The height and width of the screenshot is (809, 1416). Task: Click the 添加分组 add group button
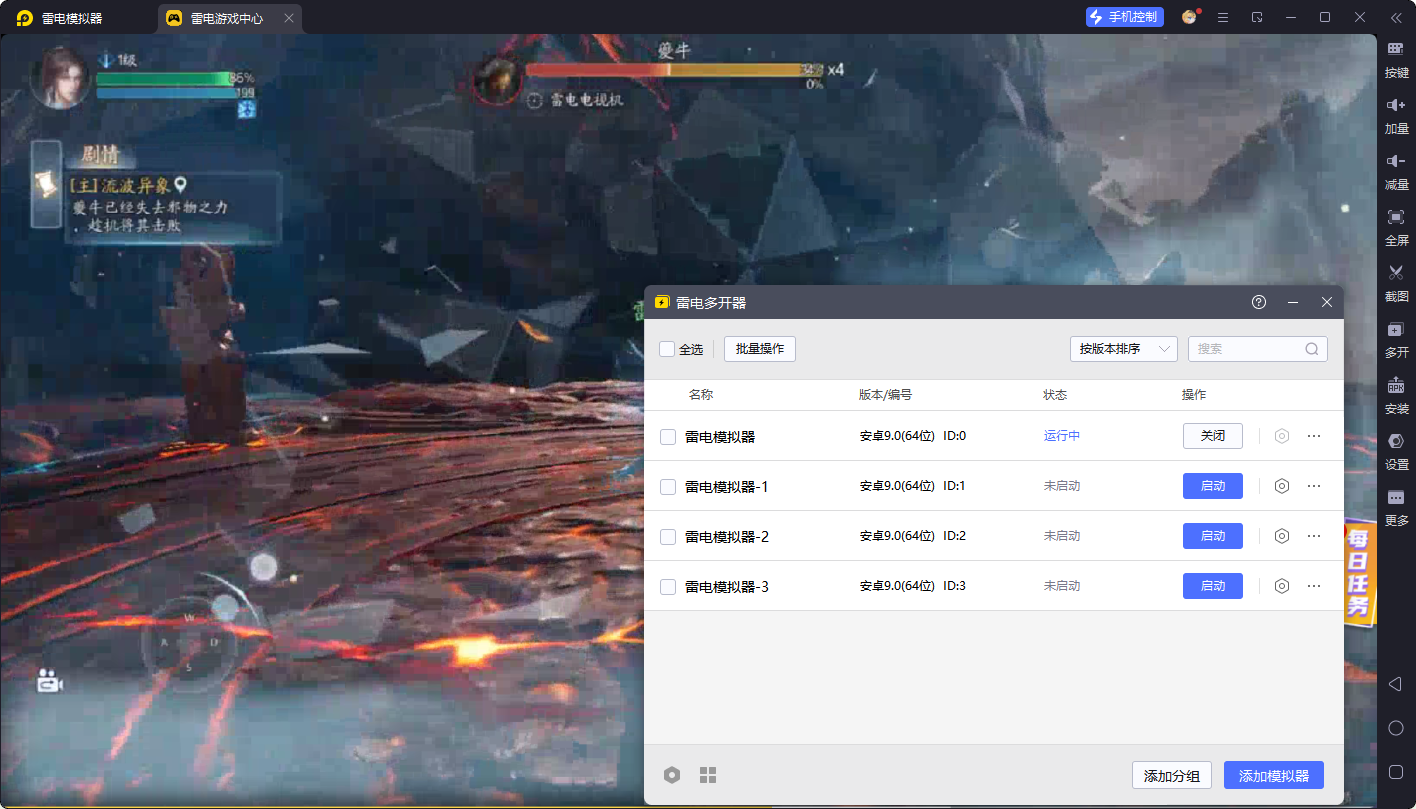[1172, 775]
